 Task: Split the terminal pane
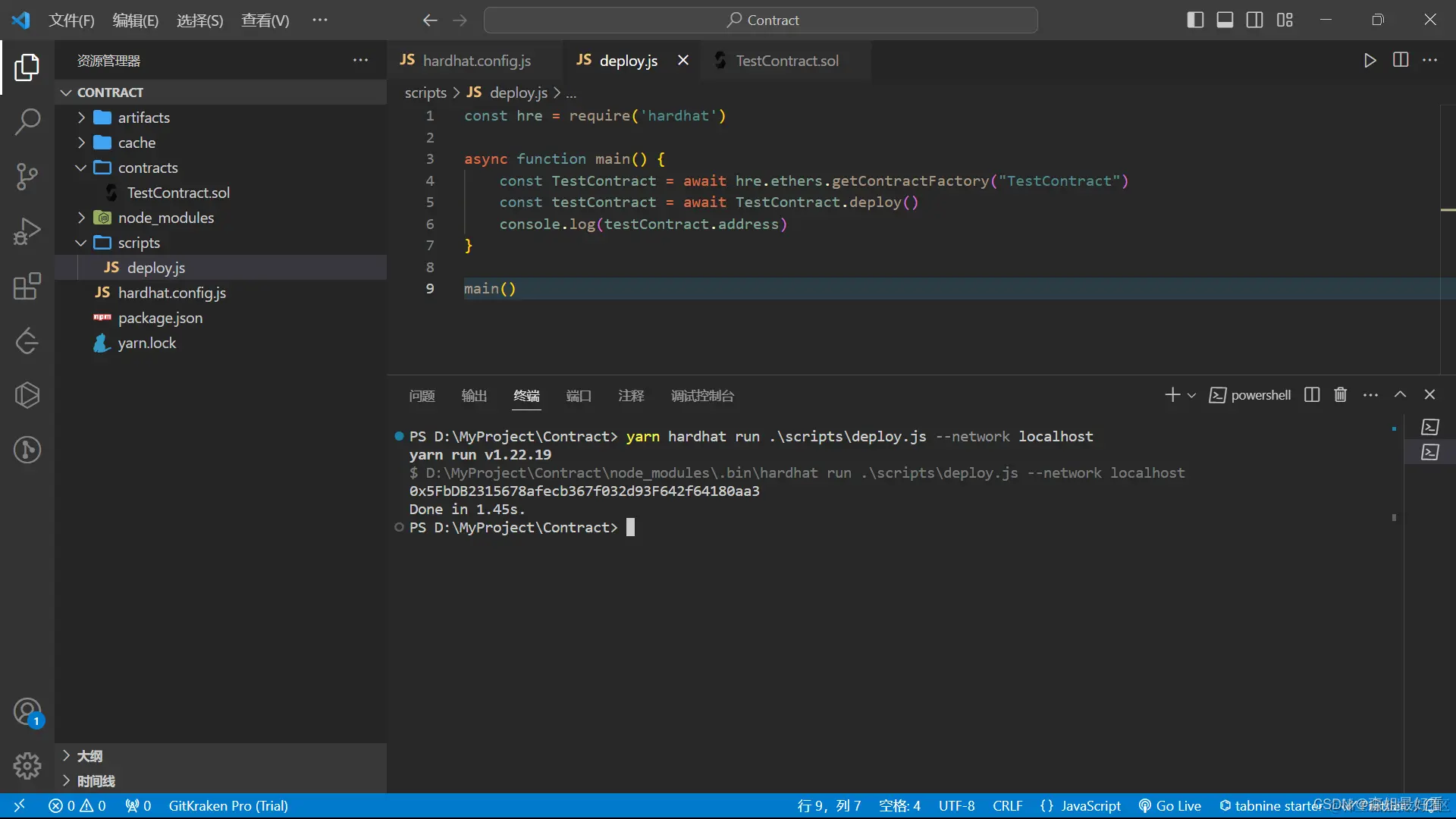(x=1312, y=395)
